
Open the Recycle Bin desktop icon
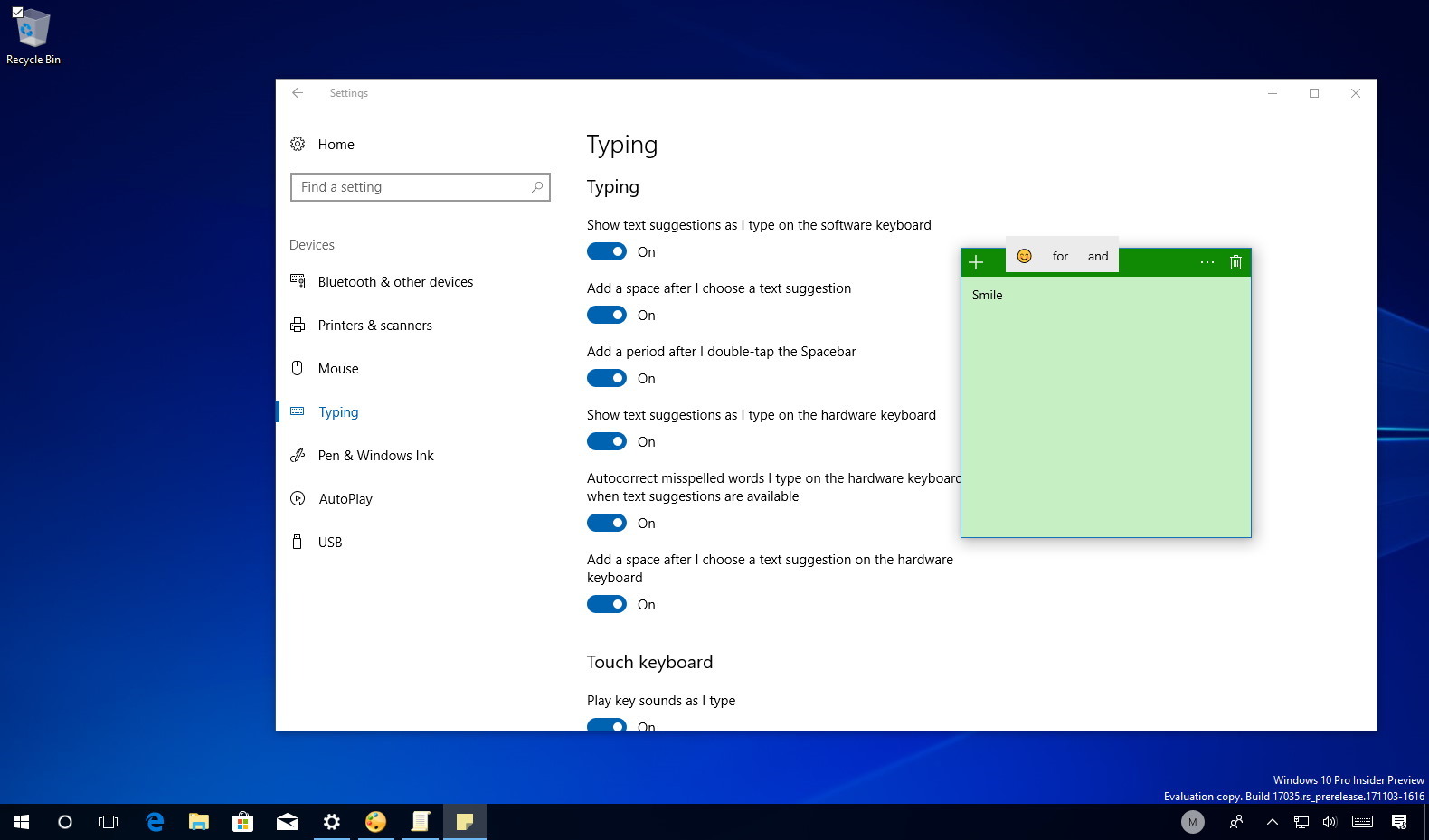tap(33, 36)
